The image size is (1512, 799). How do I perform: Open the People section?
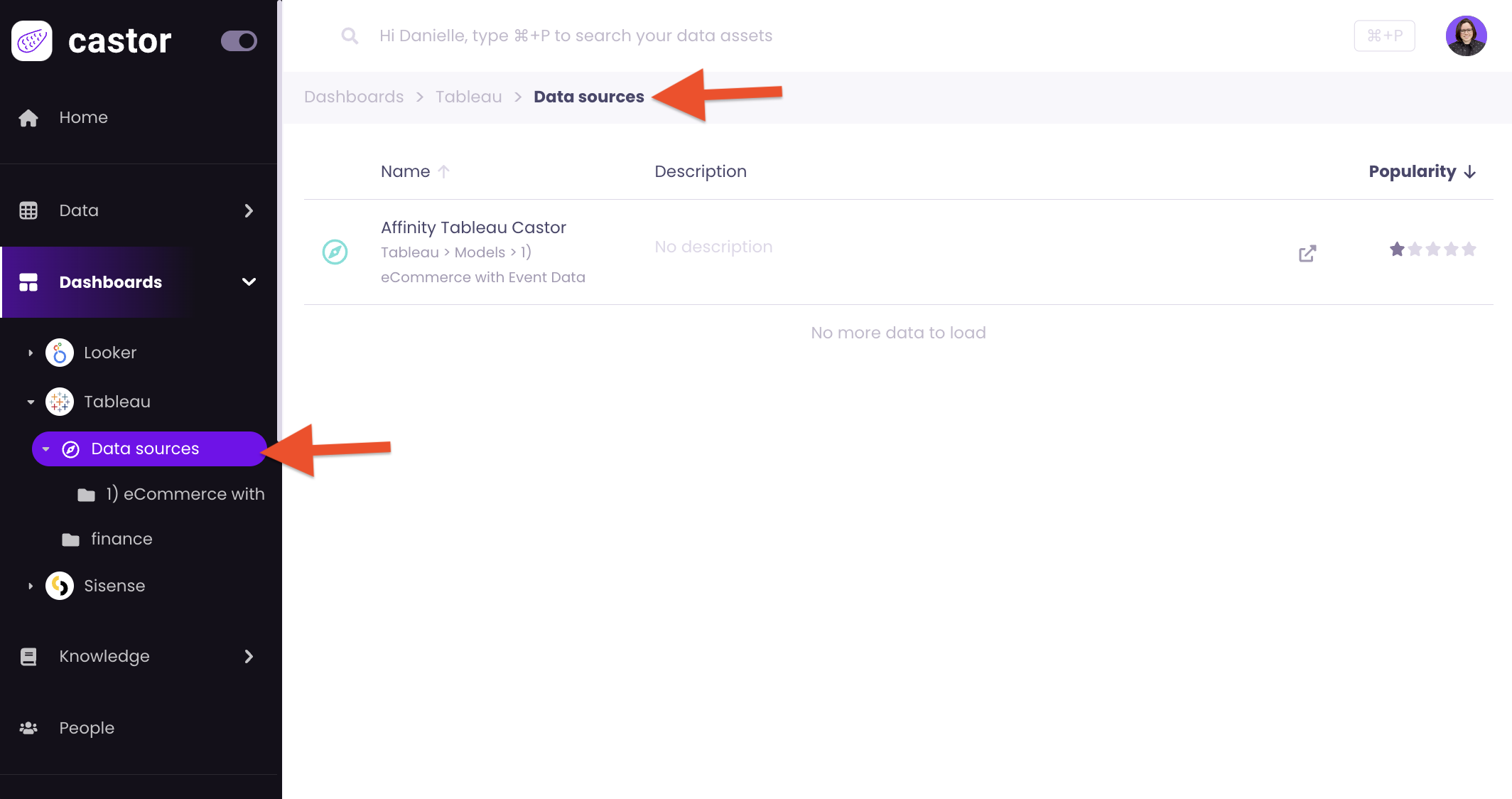[86, 728]
